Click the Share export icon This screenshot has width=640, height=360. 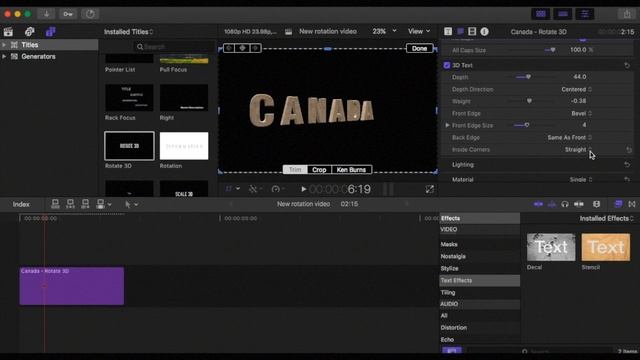click(x=627, y=14)
